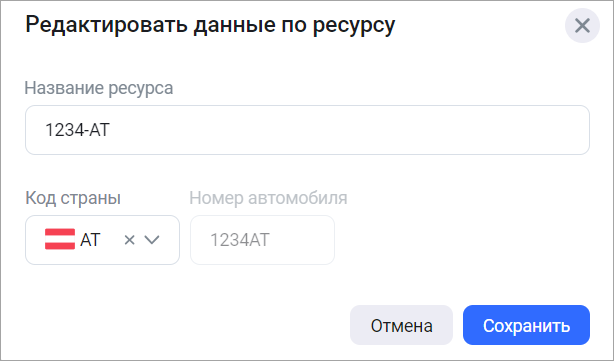
Task: Click the Austrian flag icon
Action: click(60, 239)
